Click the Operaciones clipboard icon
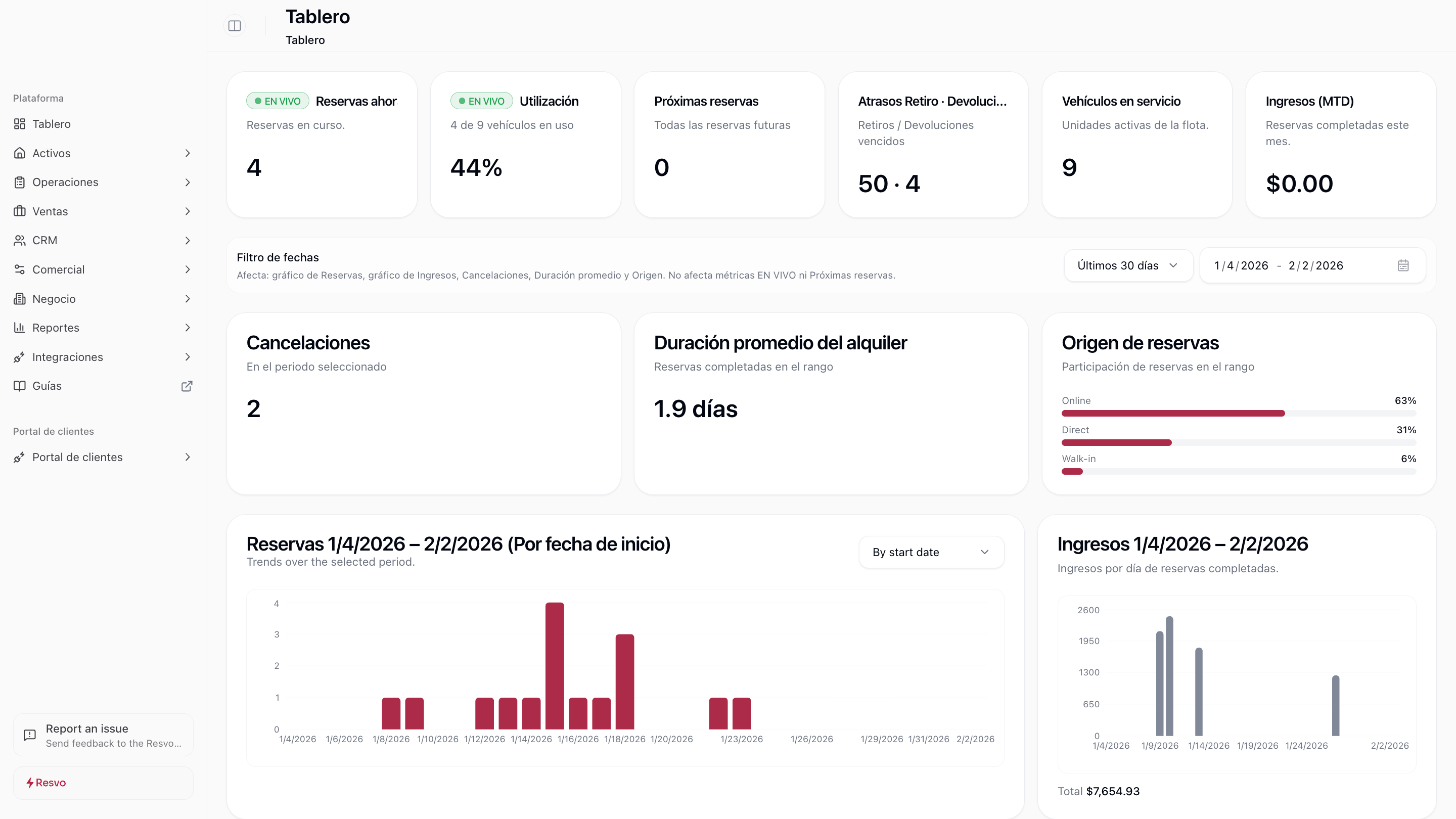1456x819 pixels. [x=19, y=182]
